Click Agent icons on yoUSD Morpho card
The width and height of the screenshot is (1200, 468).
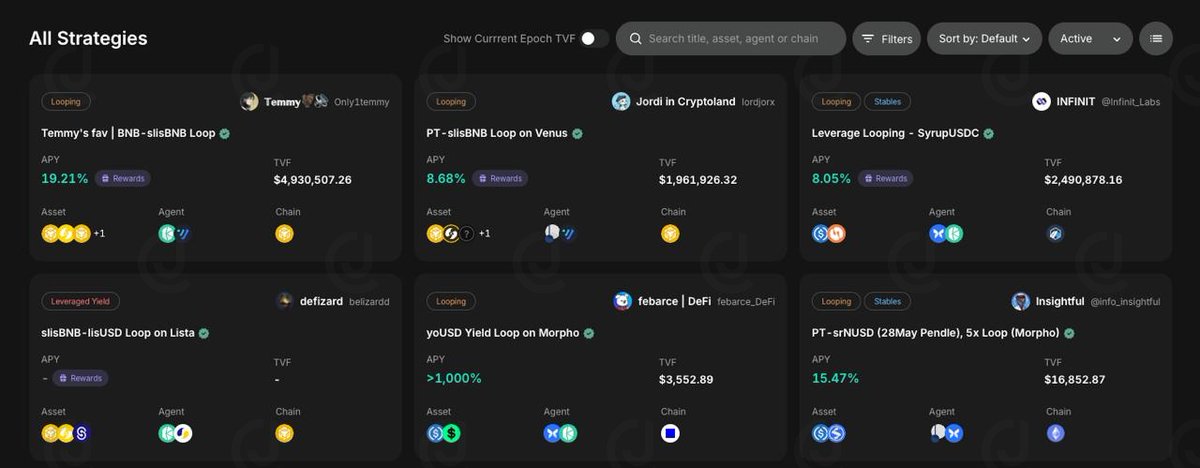pos(560,434)
